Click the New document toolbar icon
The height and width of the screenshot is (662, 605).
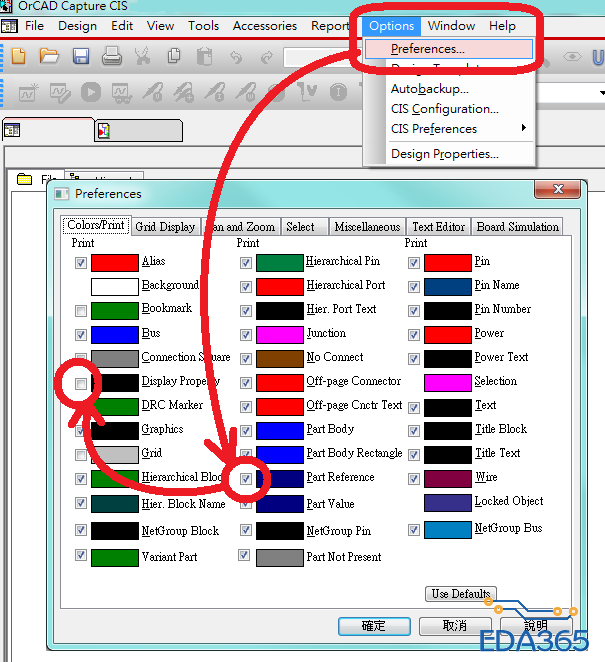pos(19,56)
